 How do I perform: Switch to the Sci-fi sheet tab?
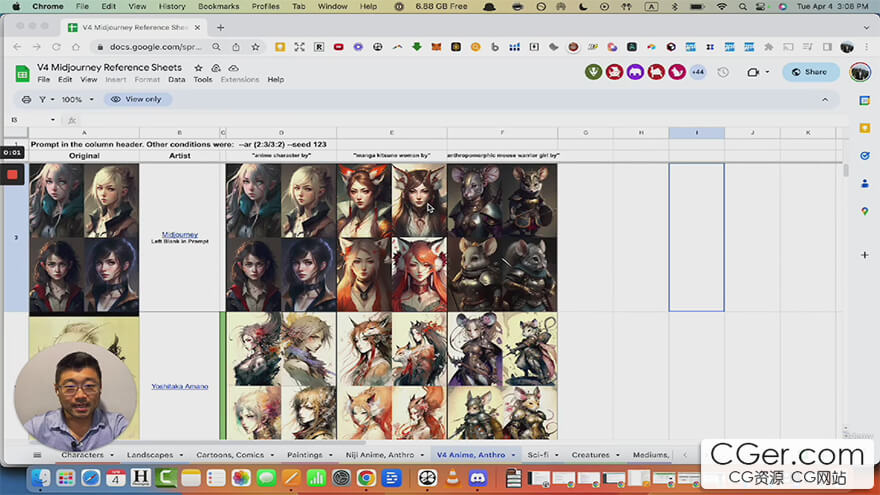point(538,455)
